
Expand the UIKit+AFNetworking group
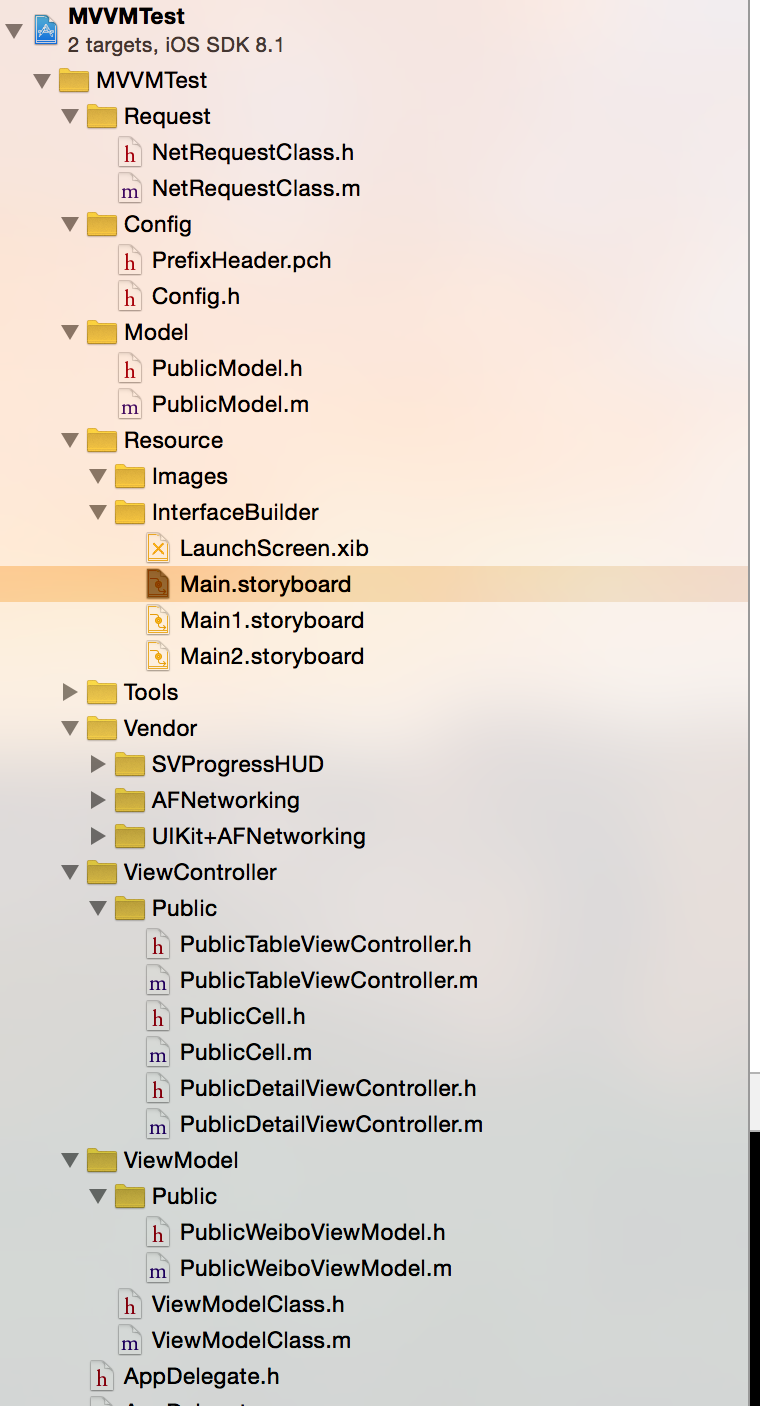98,836
